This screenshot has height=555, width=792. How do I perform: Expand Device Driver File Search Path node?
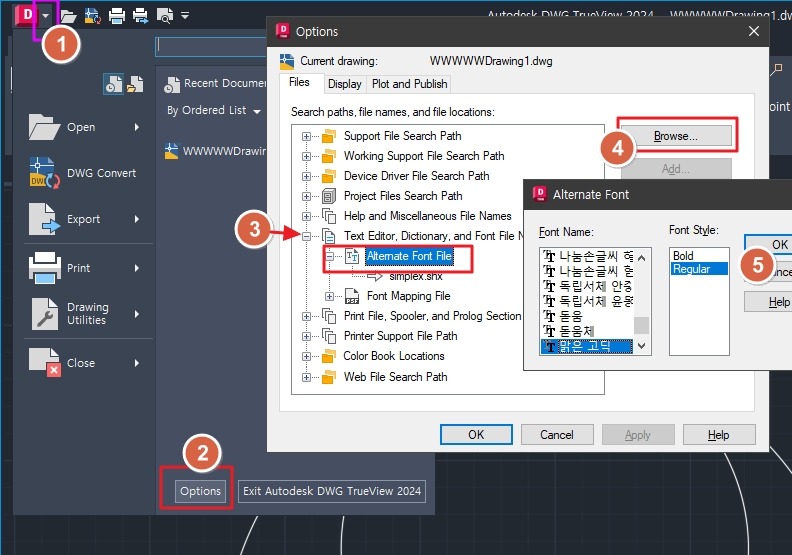(306, 176)
